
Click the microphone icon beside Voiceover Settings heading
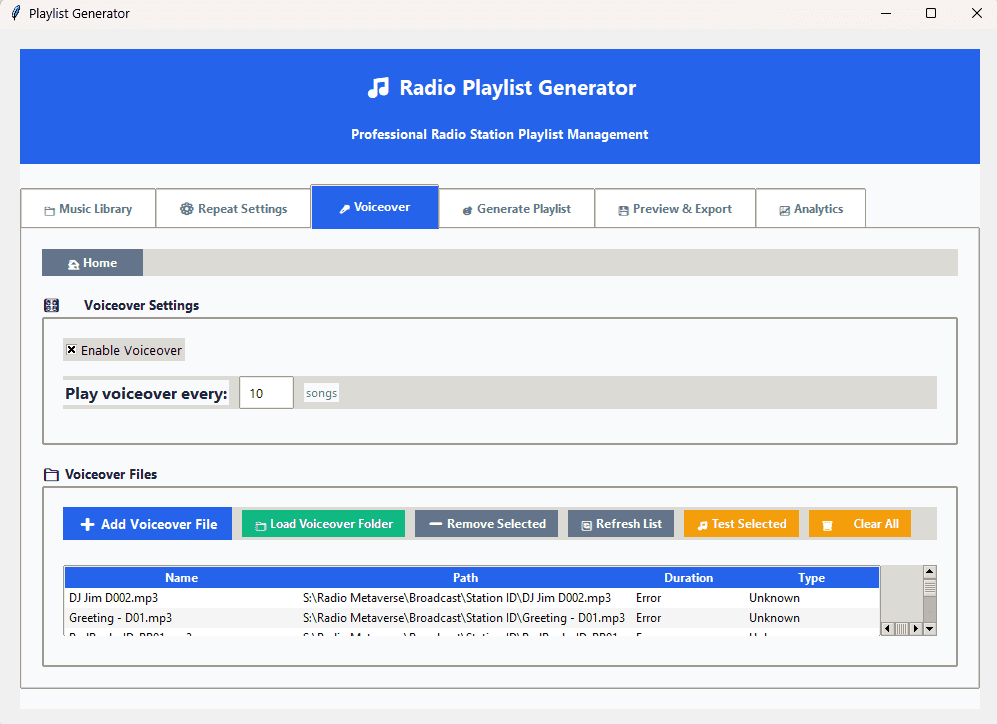click(51, 304)
